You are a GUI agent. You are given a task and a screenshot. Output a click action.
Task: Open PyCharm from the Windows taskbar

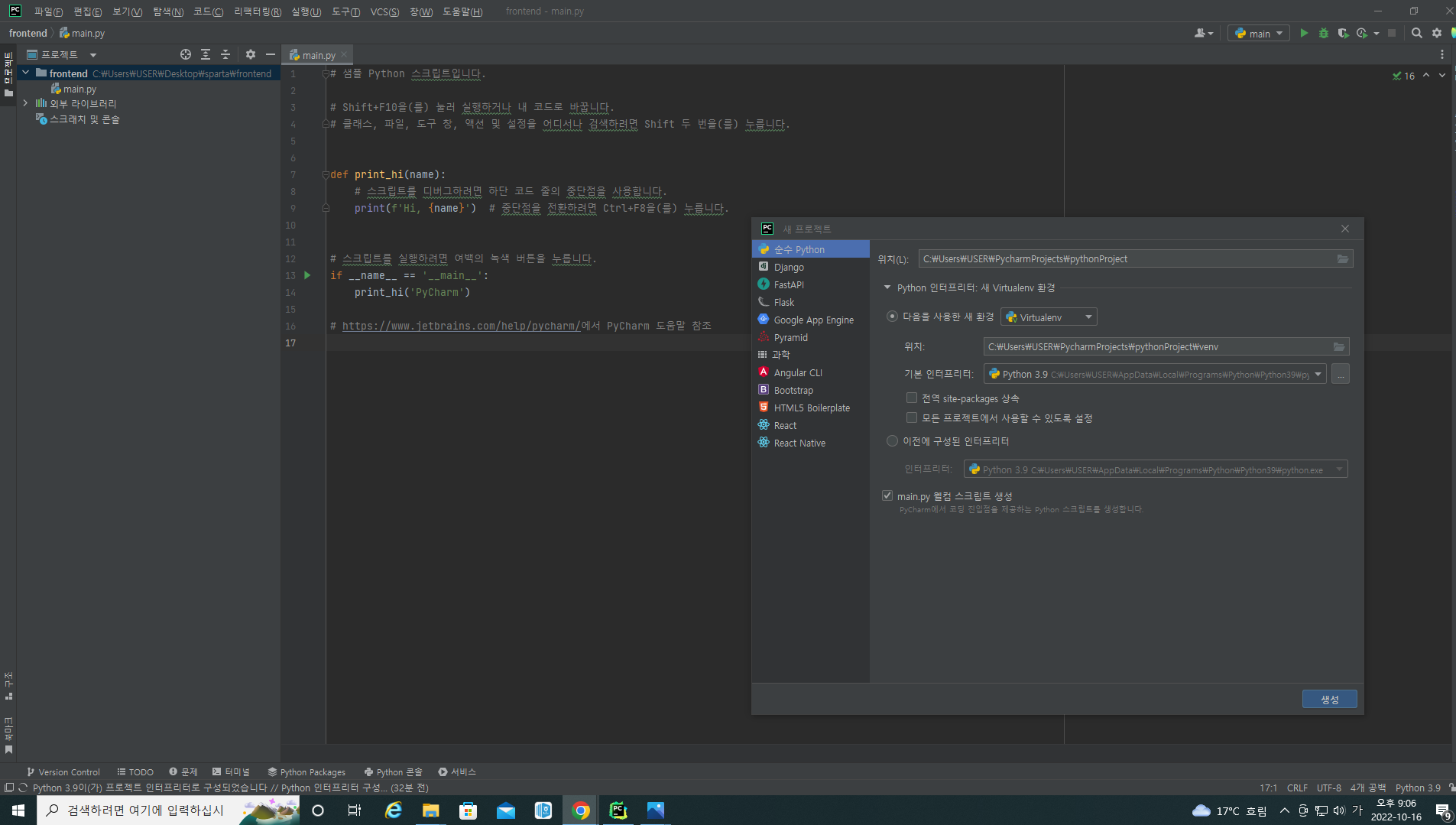pos(618,810)
